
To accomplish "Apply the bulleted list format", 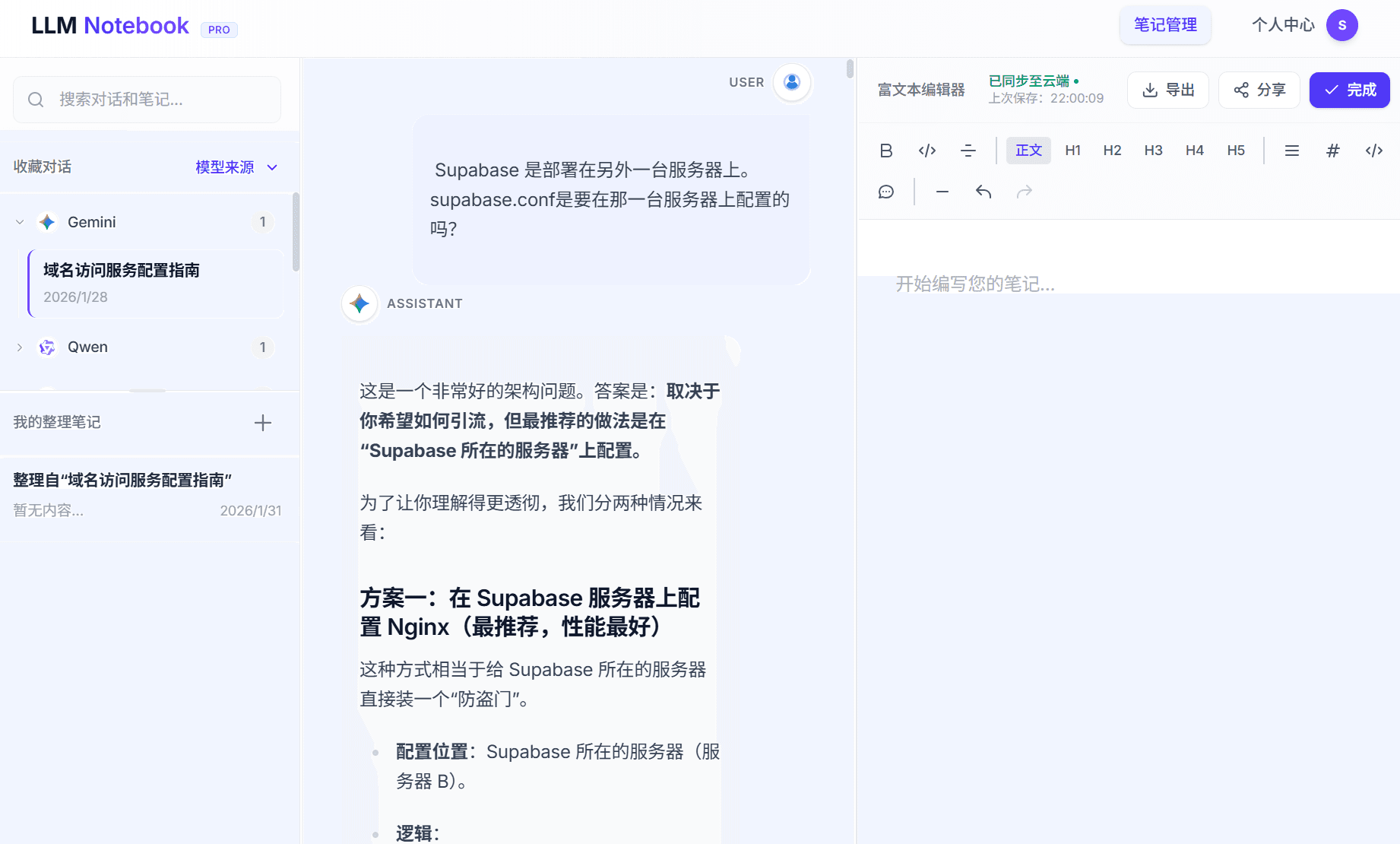I will [1292, 150].
